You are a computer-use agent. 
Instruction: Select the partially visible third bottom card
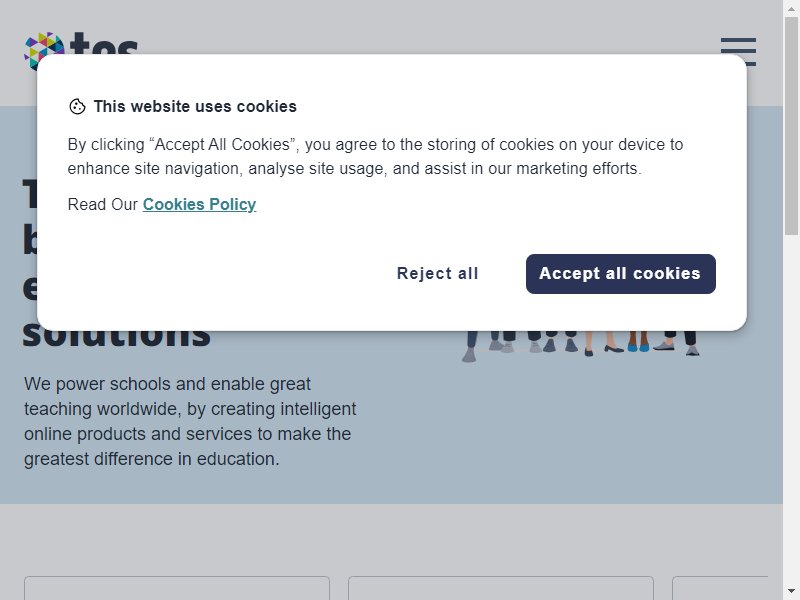point(720,588)
